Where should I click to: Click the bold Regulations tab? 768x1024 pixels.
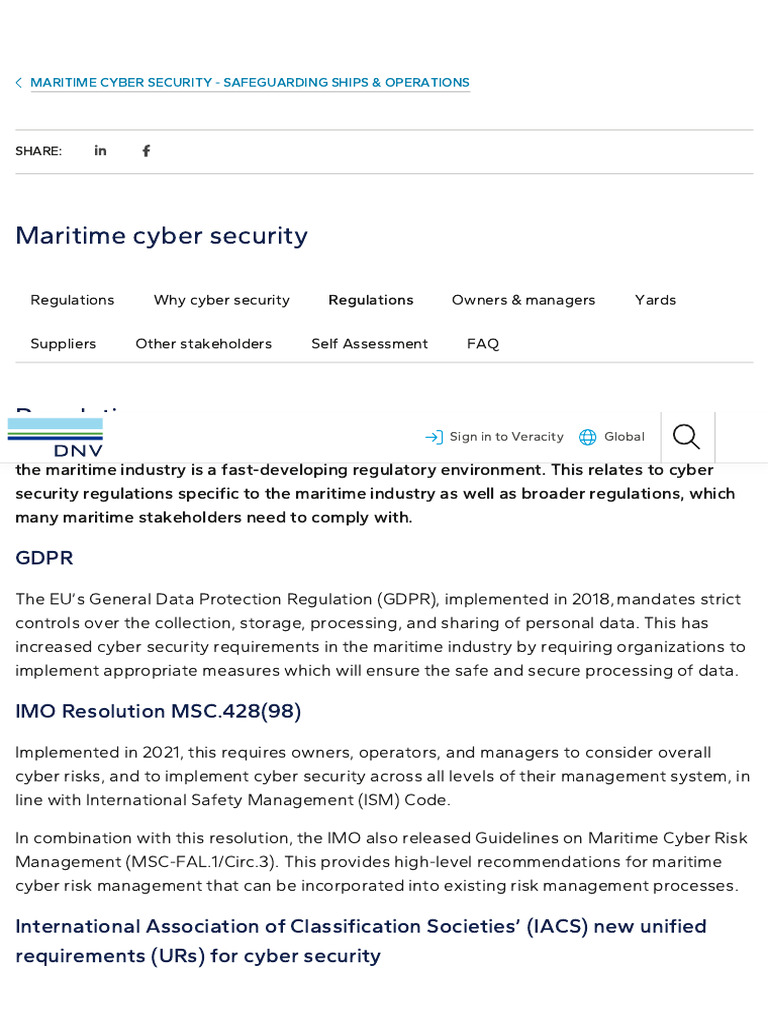tap(371, 300)
